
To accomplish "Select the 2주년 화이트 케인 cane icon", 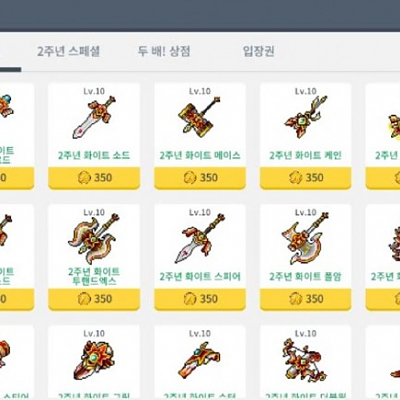I will coord(305,117).
